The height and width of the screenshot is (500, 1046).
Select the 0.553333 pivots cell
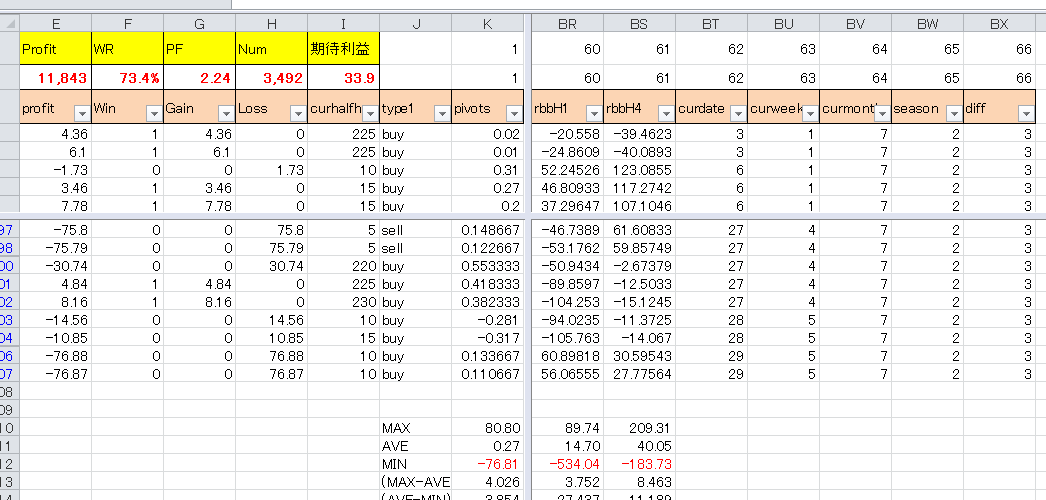click(488, 266)
